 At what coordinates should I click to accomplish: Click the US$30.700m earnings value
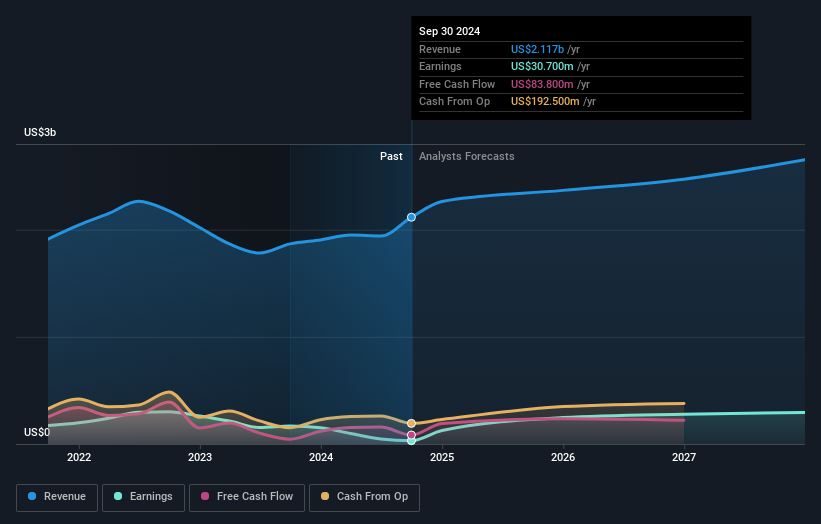click(542, 66)
